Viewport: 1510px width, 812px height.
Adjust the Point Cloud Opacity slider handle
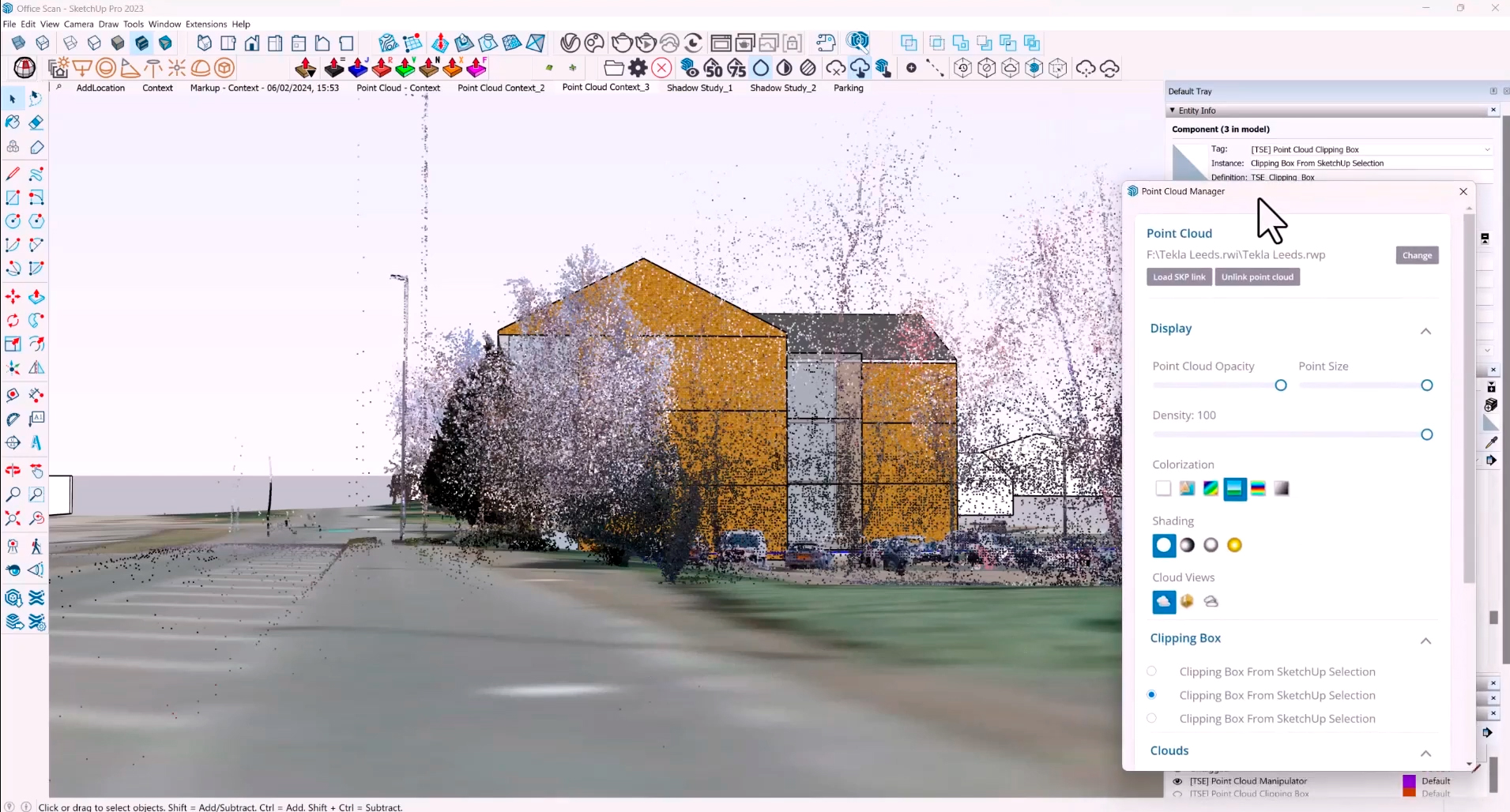(1281, 385)
